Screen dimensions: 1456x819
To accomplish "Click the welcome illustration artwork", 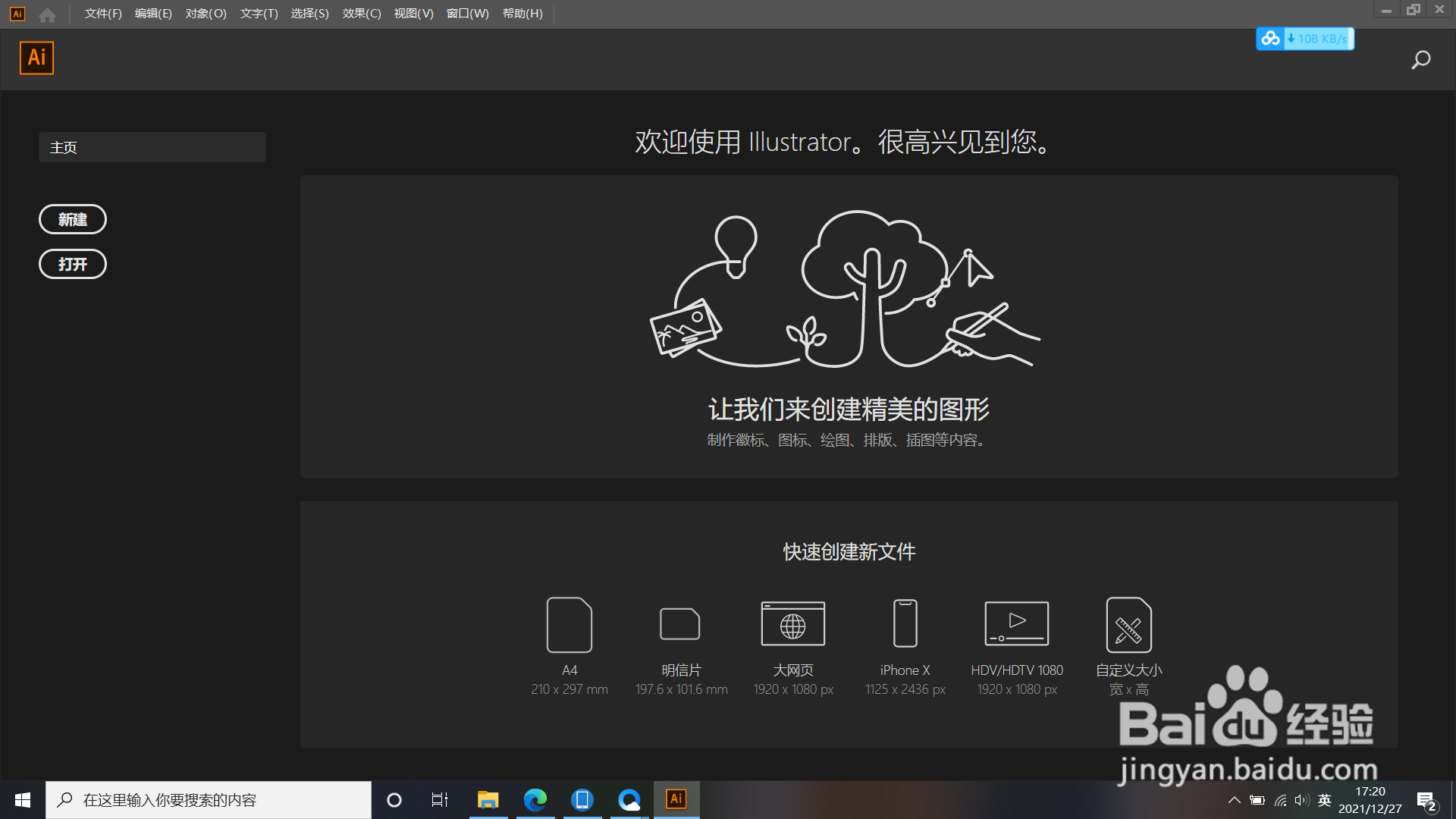I will (845, 290).
